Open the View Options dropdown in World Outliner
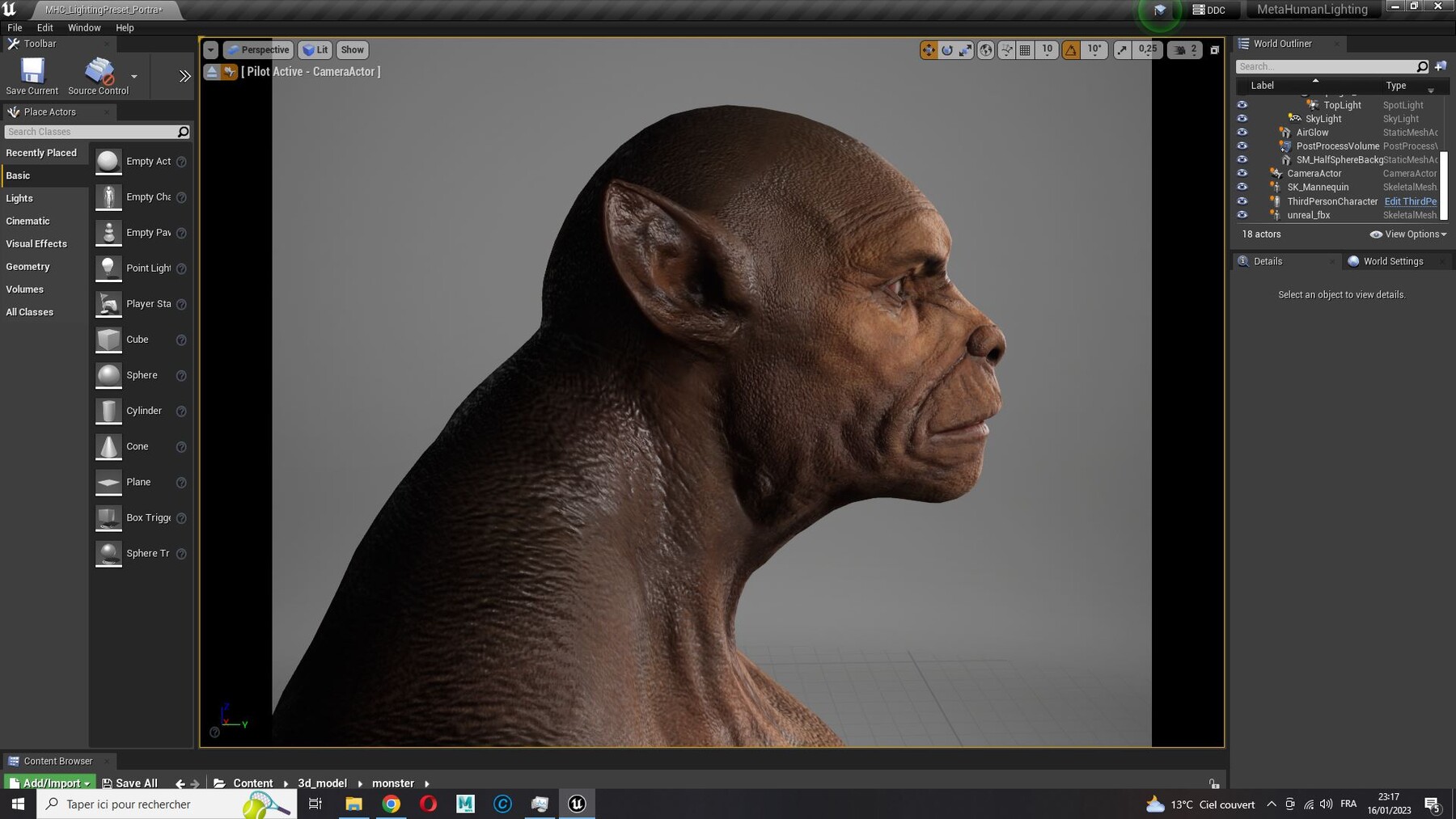 click(1408, 234)
